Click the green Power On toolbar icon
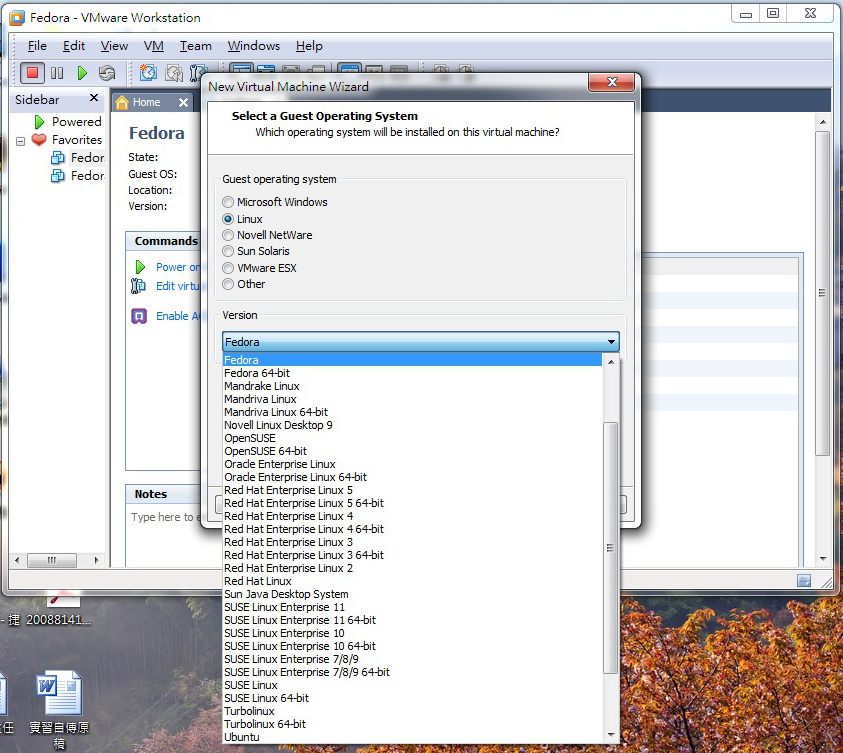Viewport: 843px width, 753px height. 82,73
